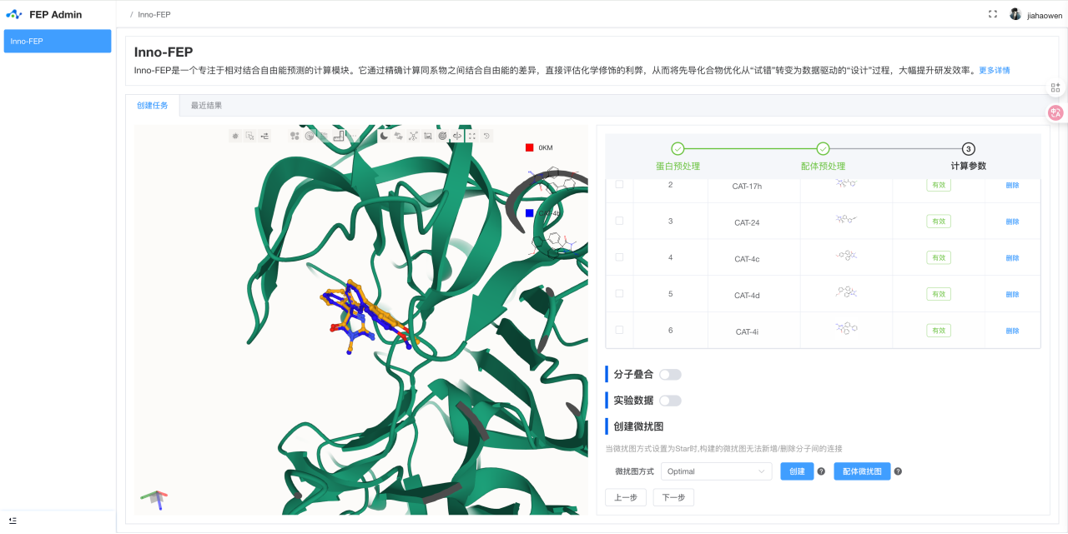Enable the 分子叠合 toggle switch
This screenshot has width=1068, height=534.
(x=669, y=375)
